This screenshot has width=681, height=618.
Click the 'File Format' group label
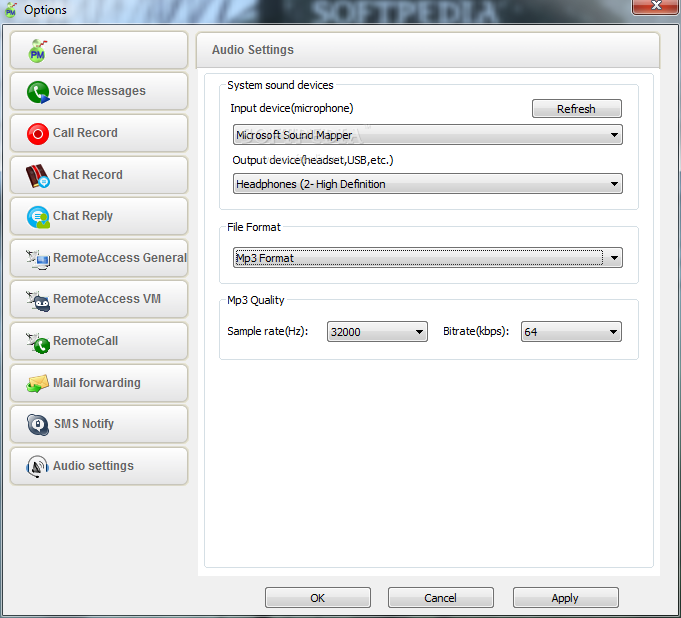click(254, 227)
